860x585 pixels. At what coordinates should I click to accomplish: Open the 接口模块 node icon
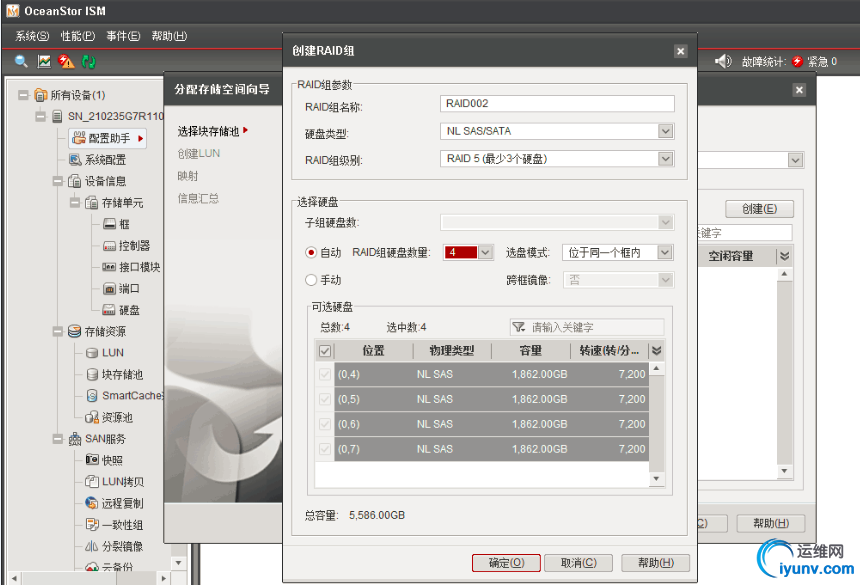coord(109,267)
